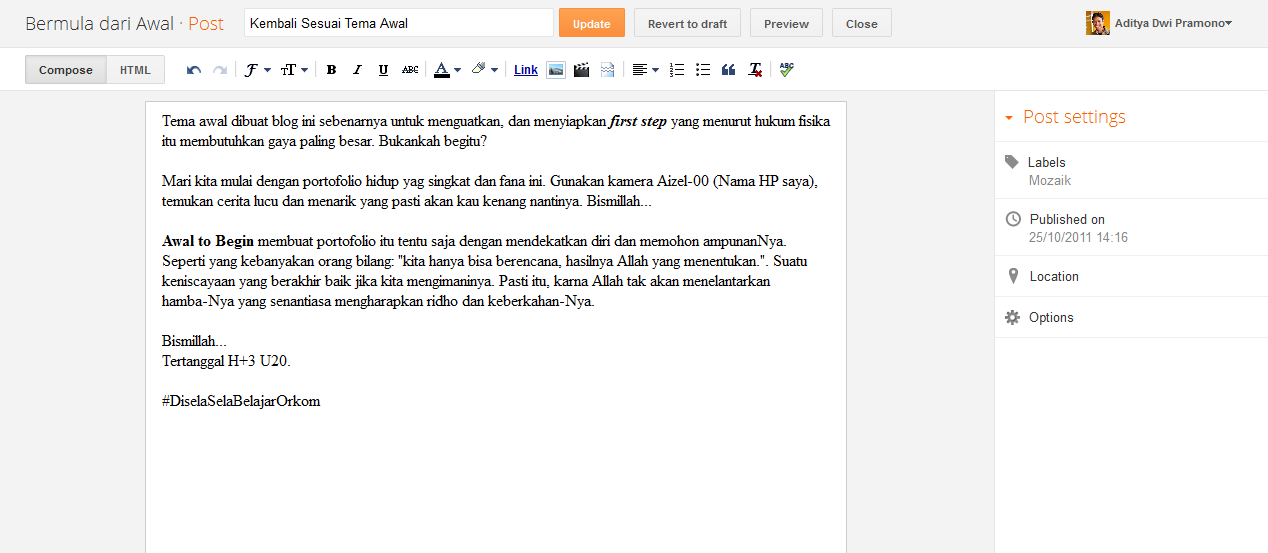Toggle bold formatting
The width and height of the screenshot is (1268, 553).
coord(331,70)
